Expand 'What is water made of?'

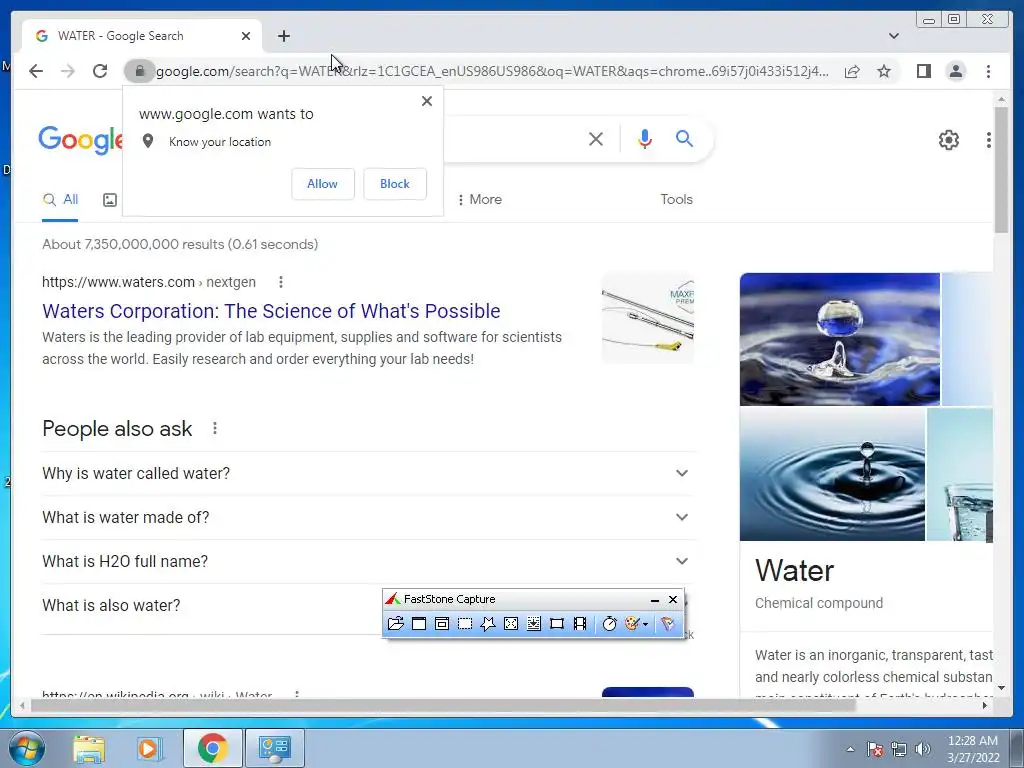(x=368, y=517)
